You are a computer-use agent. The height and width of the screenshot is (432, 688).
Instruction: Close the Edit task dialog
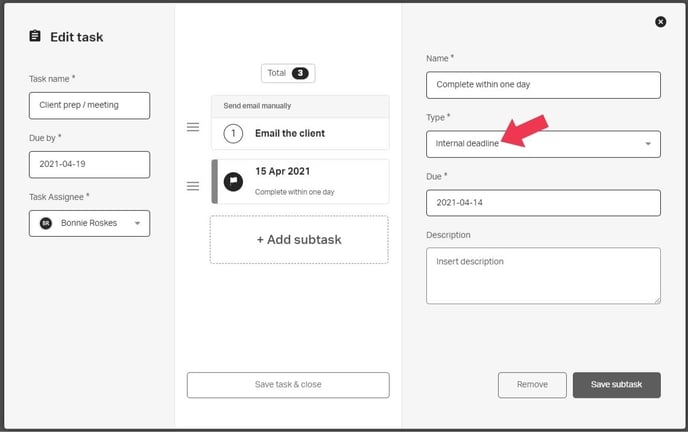click(x=660, y=21)
